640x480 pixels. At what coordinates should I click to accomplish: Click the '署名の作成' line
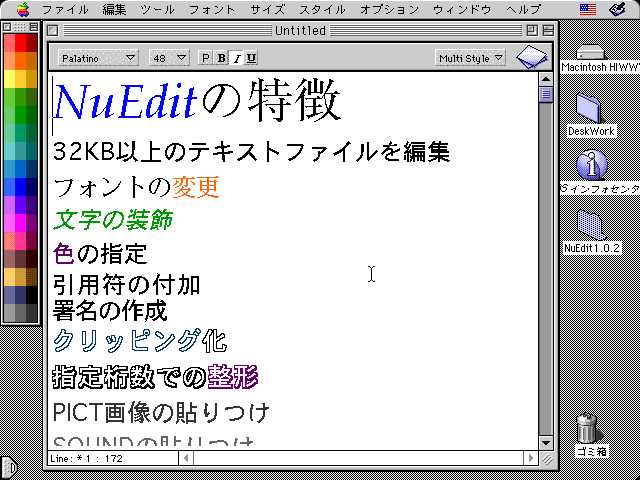(x=110, y=310)
